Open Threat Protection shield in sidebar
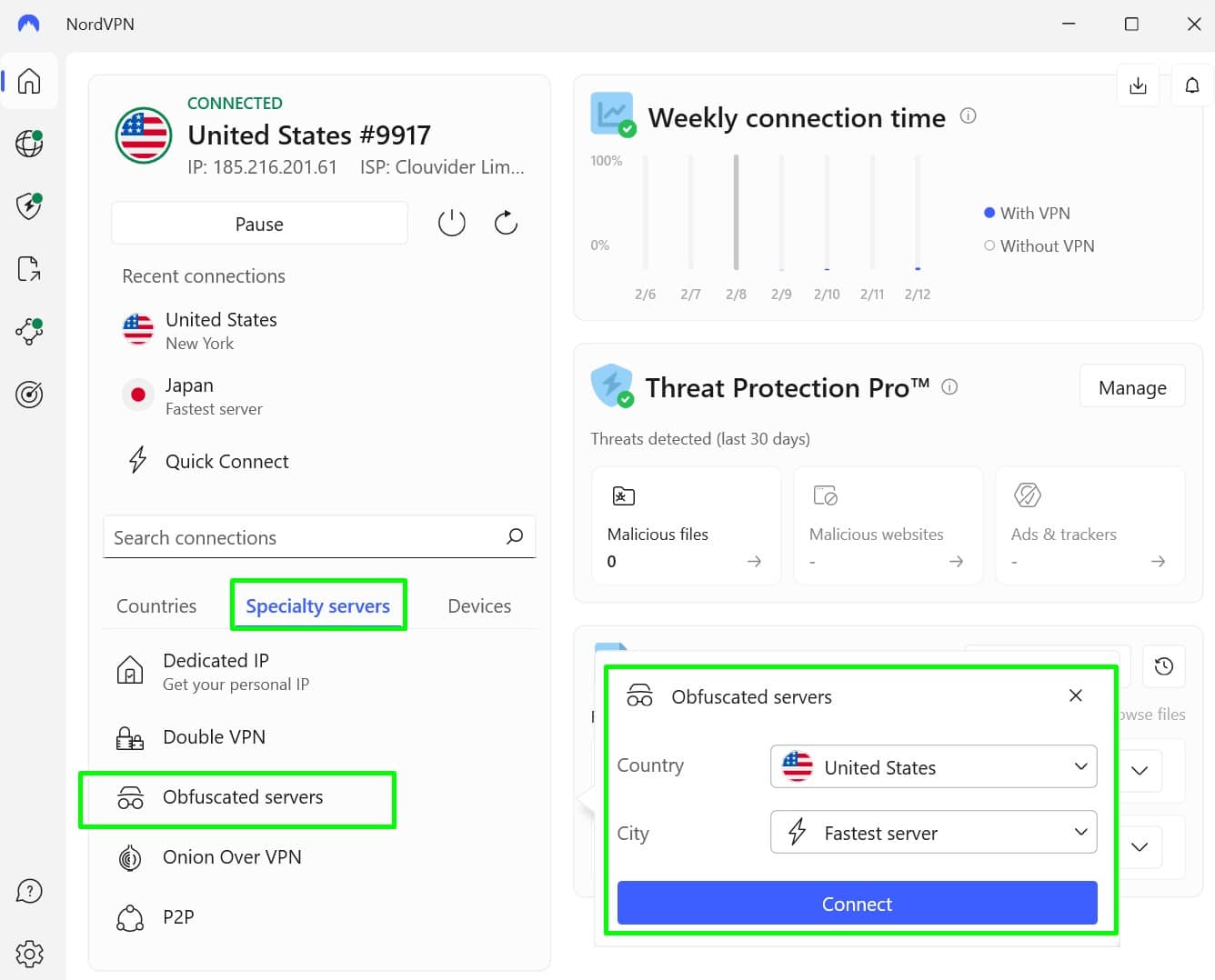The height and width of the screenshot is (980, 1215). pos(29,205)
